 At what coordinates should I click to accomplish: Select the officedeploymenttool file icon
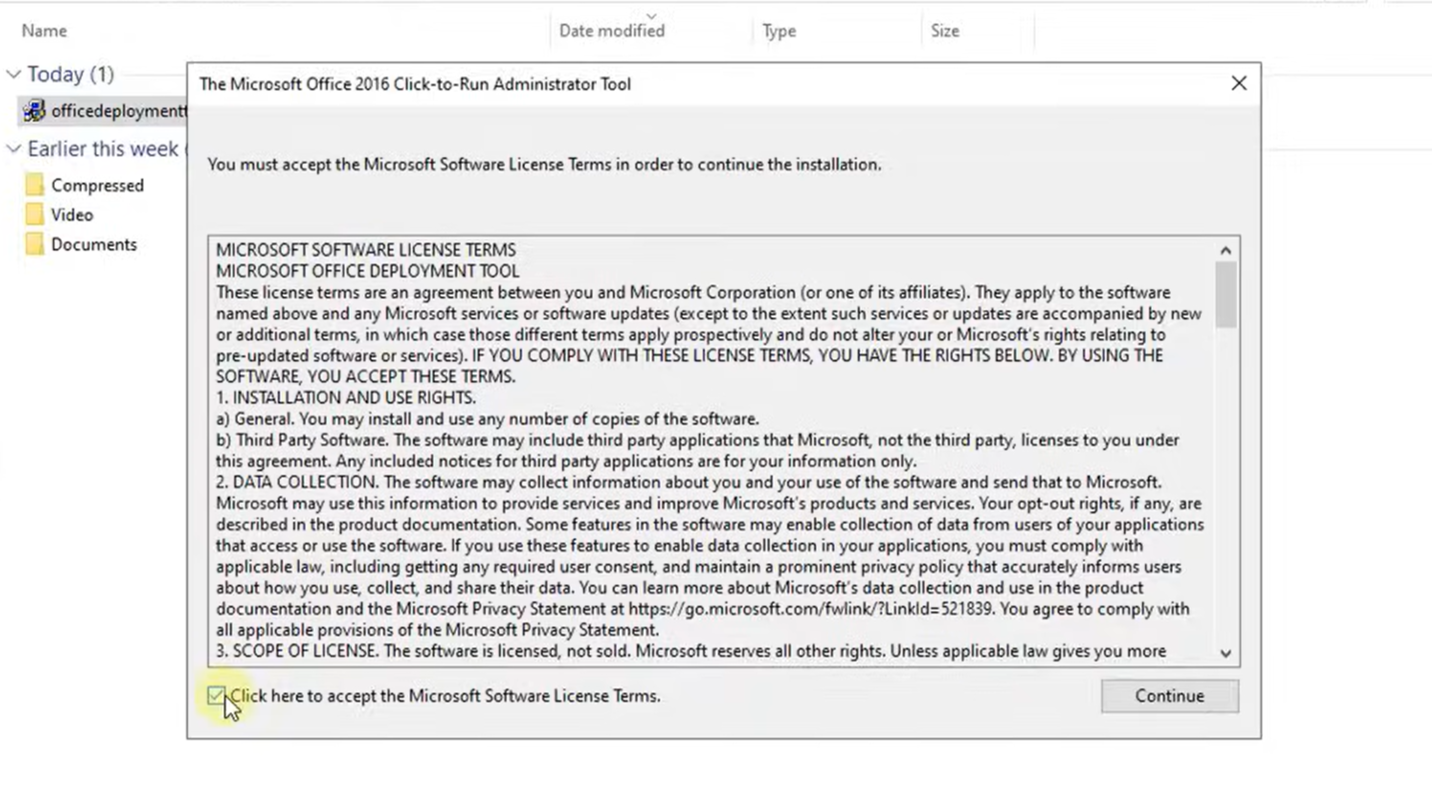tap(35, 111)
